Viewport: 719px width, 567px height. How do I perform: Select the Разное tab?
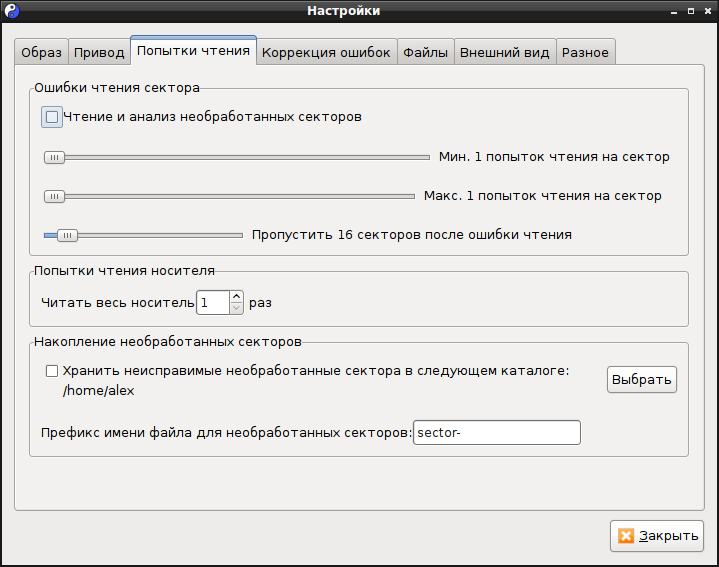(x=585, y=52)
